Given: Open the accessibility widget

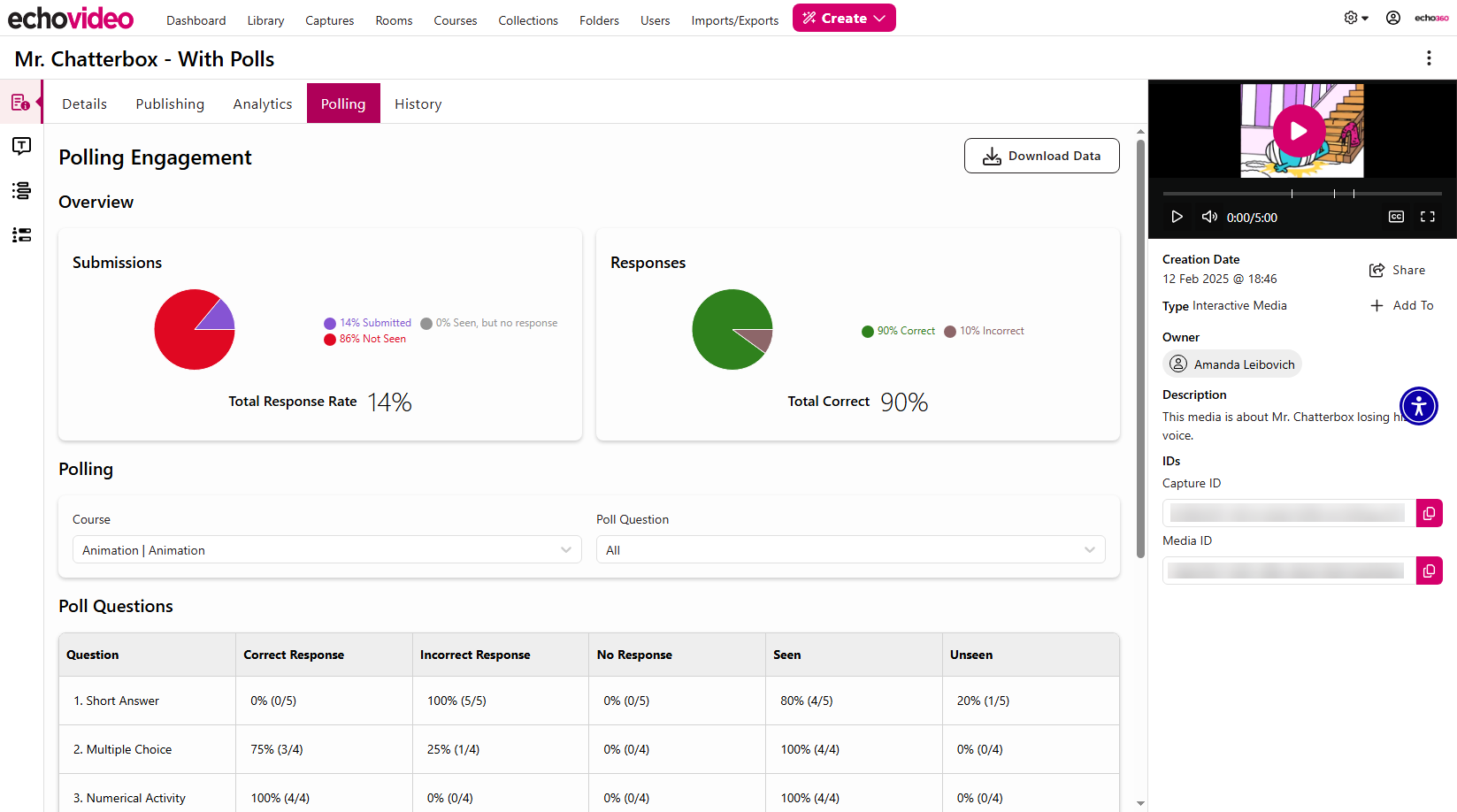Looking at the screenshot, I should (1418, 406).
